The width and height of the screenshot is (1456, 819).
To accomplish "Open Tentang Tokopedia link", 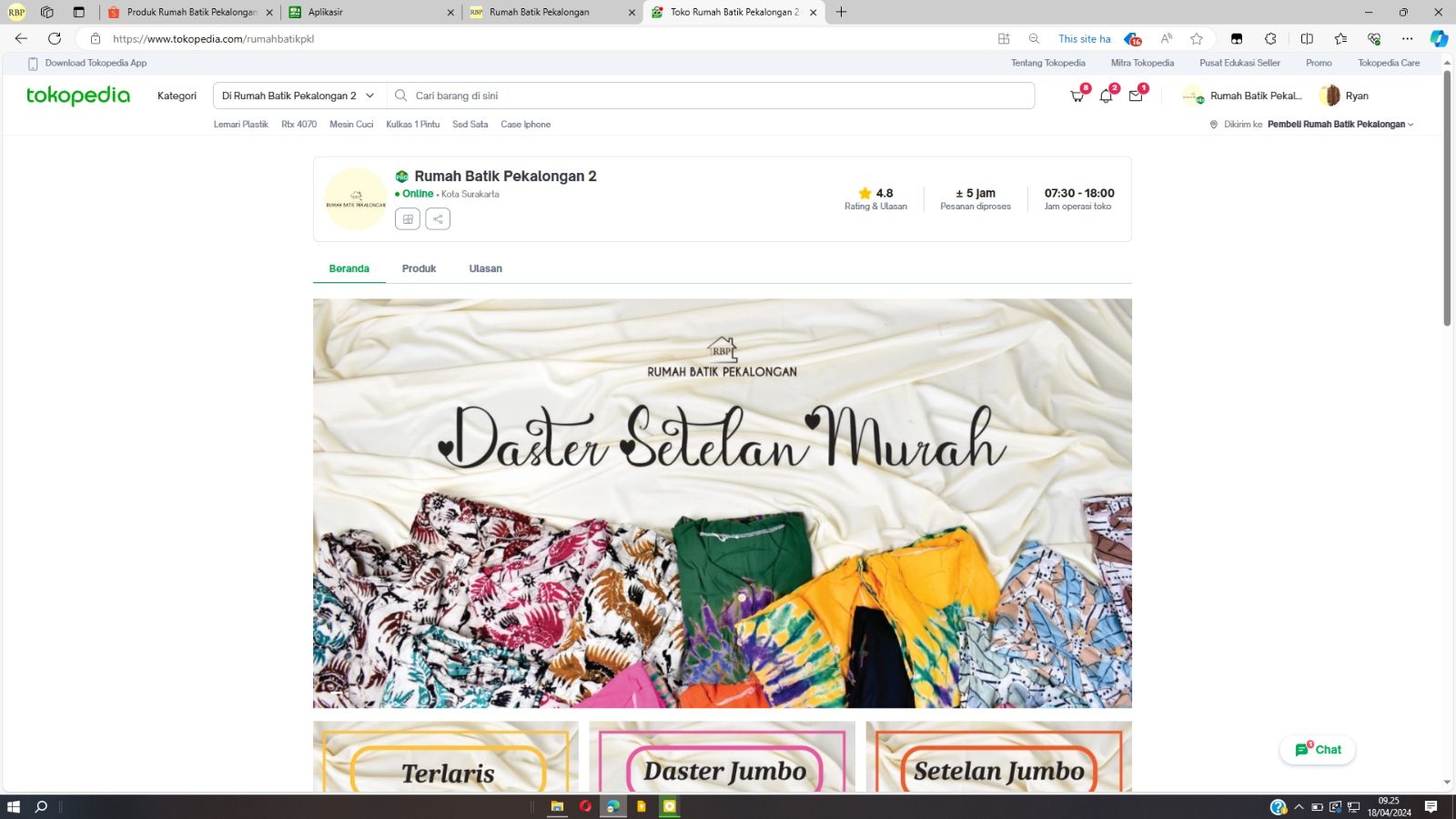I will click(1048, 63).
